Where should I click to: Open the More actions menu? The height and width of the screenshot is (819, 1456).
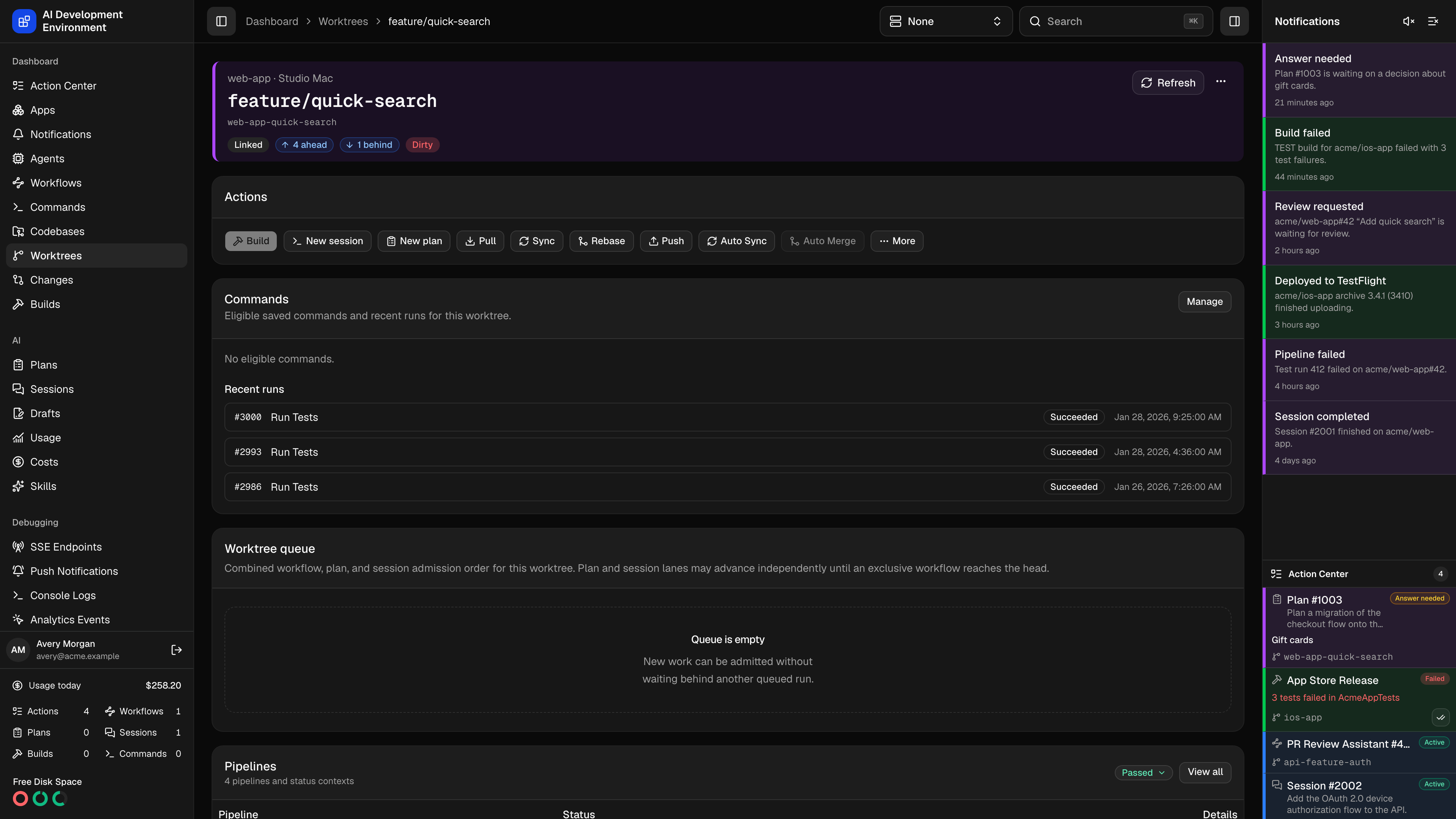pos(897,241)
